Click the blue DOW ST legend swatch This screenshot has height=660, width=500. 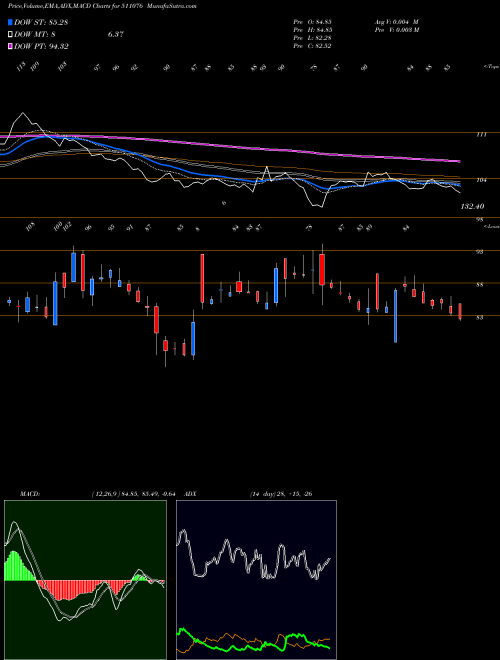click(11, 22)
